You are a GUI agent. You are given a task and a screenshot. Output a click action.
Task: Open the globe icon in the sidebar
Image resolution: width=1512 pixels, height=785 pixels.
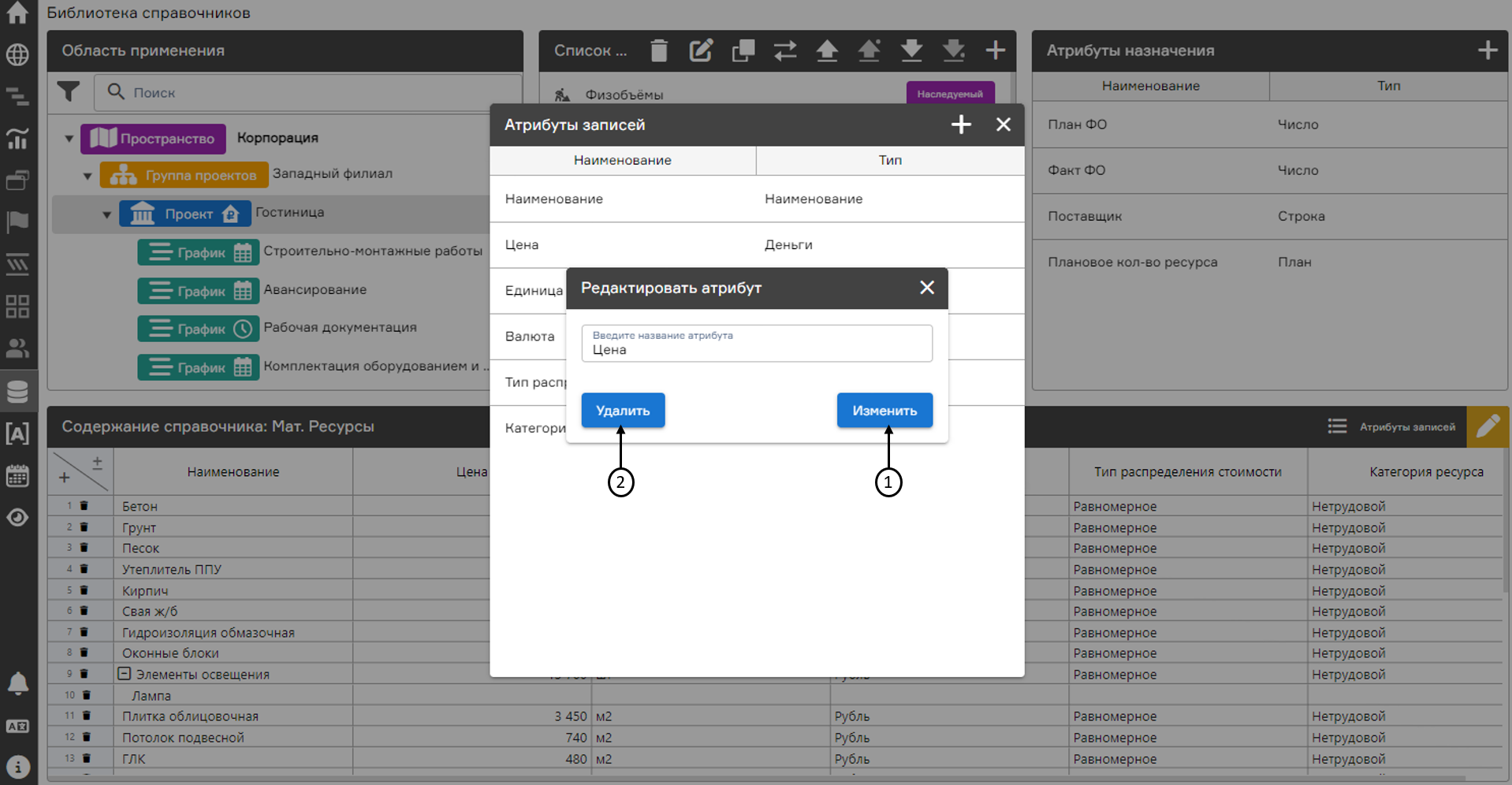[17, 54]
